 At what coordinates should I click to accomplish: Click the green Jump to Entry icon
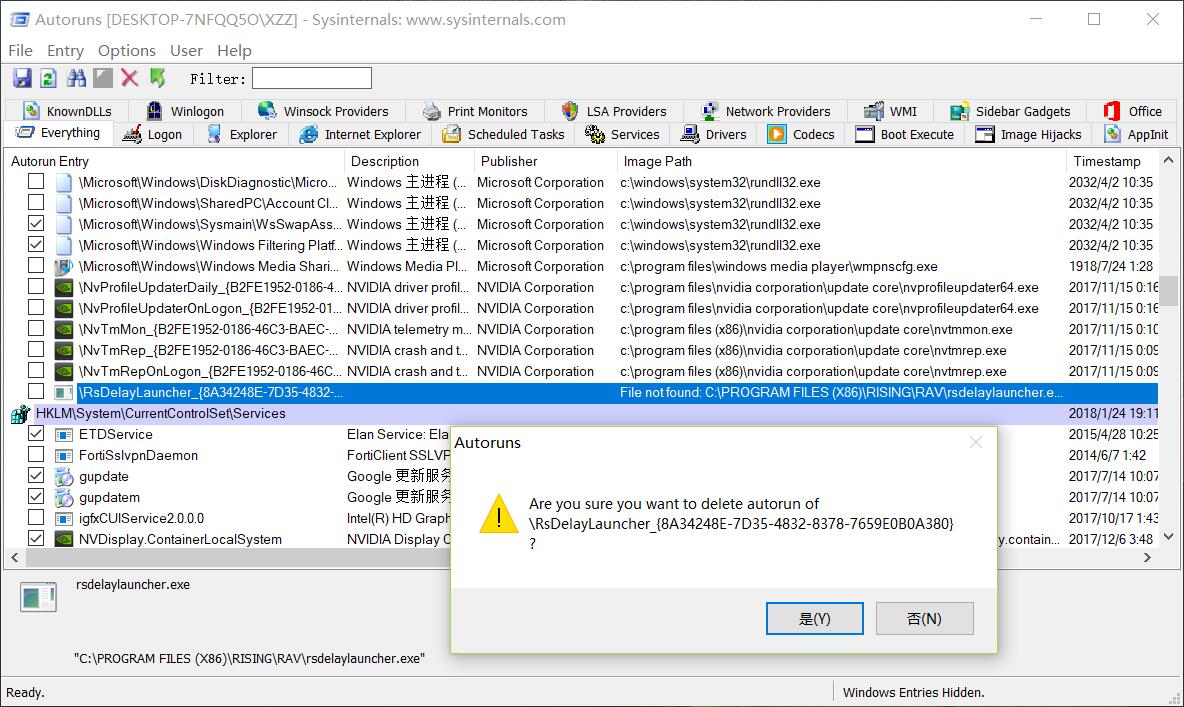point(157,78)
